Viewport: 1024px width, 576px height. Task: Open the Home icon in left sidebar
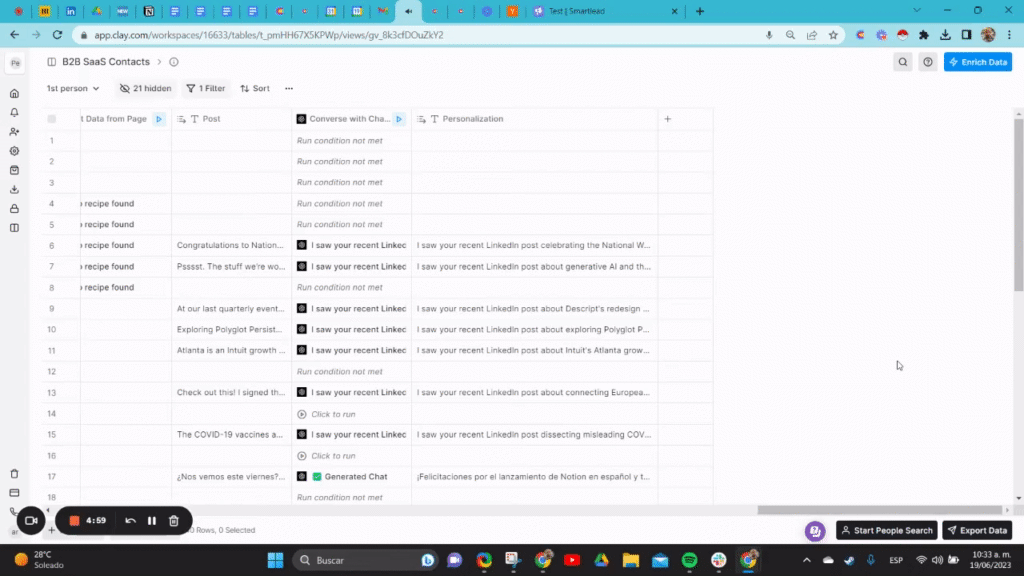[14, 93]
